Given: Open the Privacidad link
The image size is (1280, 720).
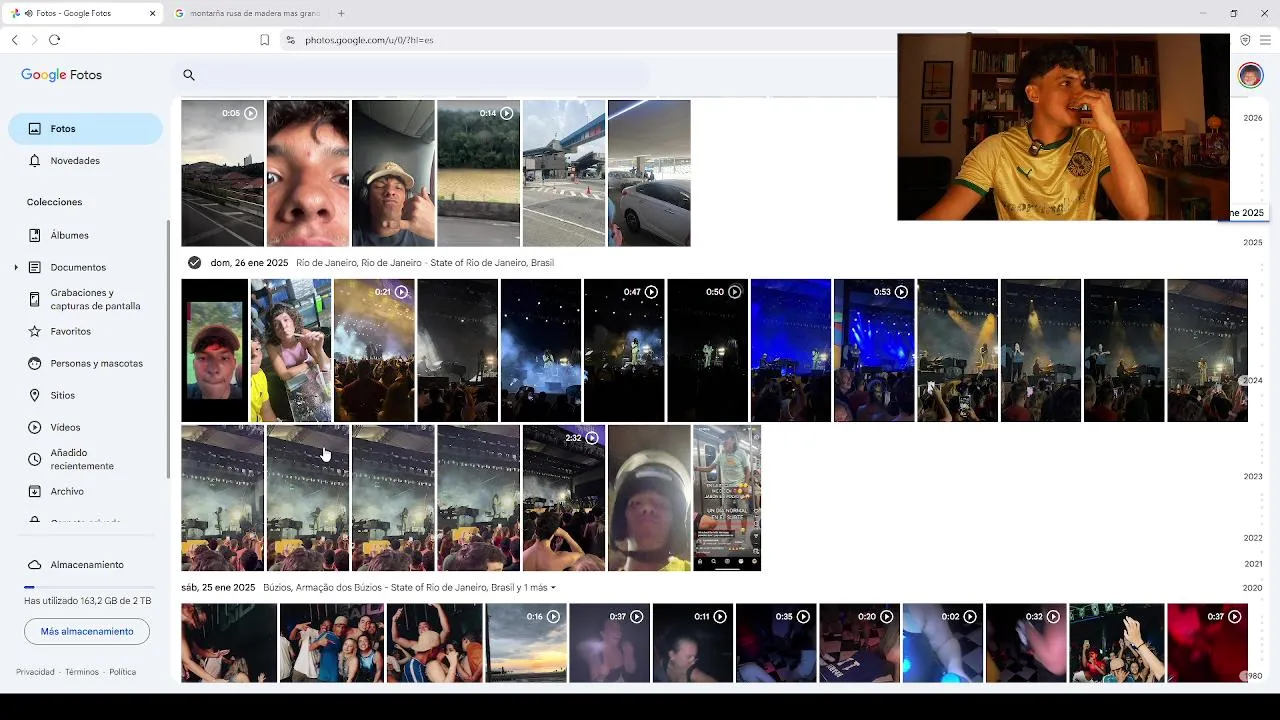Looking at the screenshot, I should tap(35, 672).
